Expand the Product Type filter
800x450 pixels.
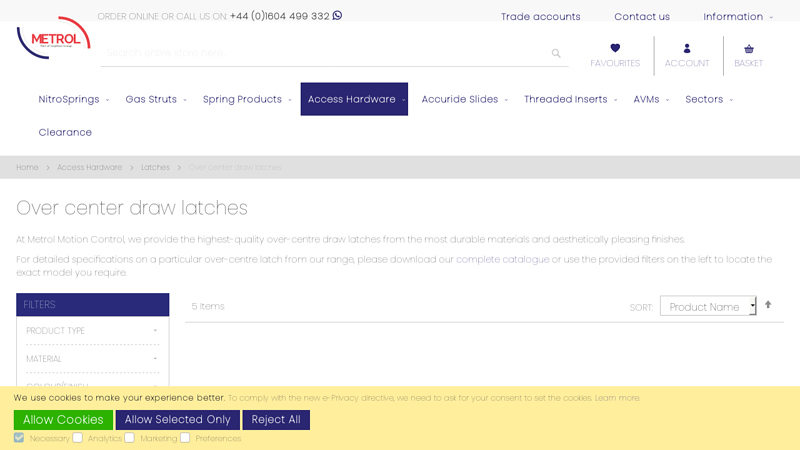(92, 331)
